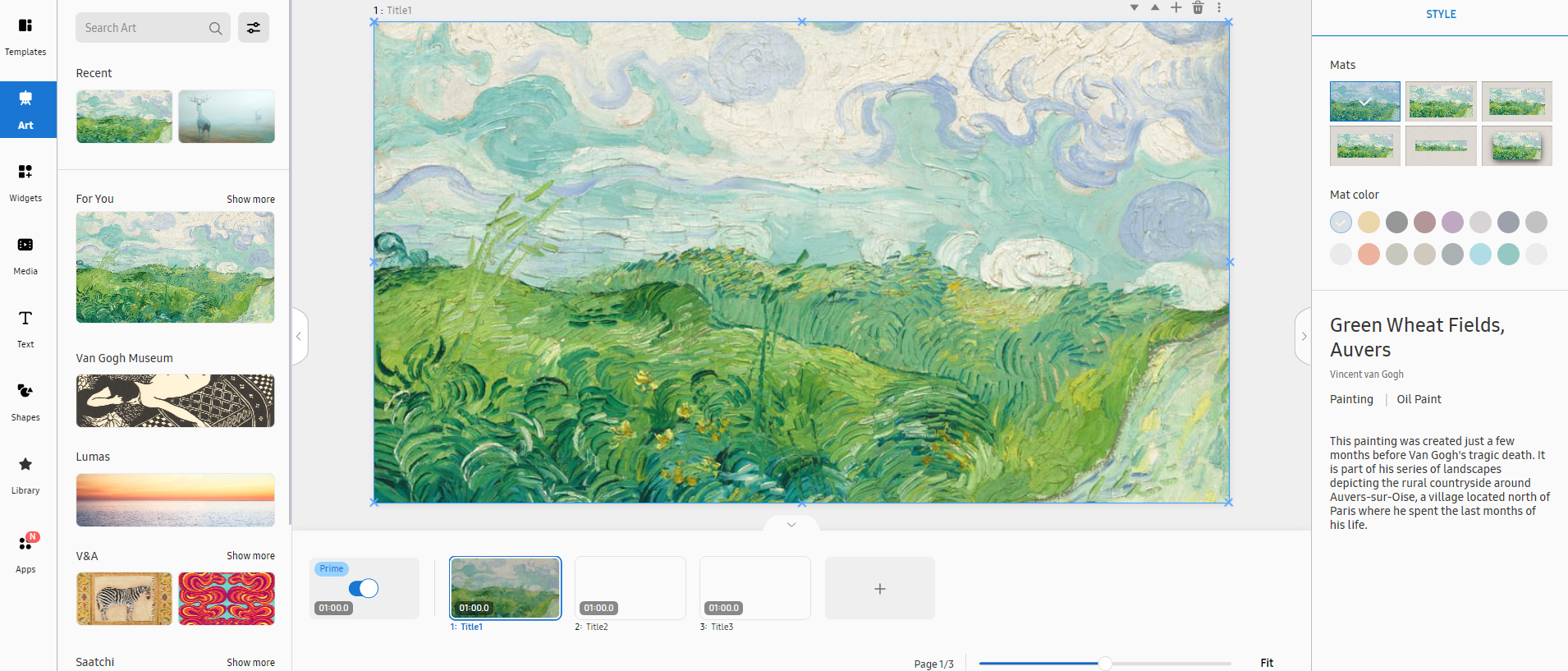1568x671 pixels.
Task: Add a new page to timeline
Action: click(879, 589)
